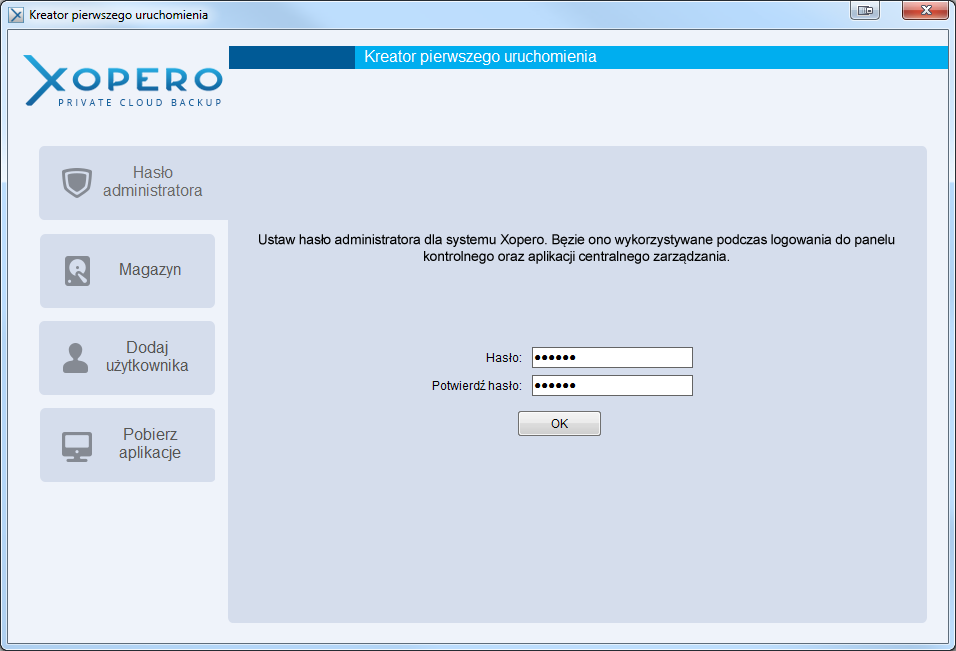Click the light blue wizard header banner
This screenshot has width=956, height=651.
(x=650, y=57)
